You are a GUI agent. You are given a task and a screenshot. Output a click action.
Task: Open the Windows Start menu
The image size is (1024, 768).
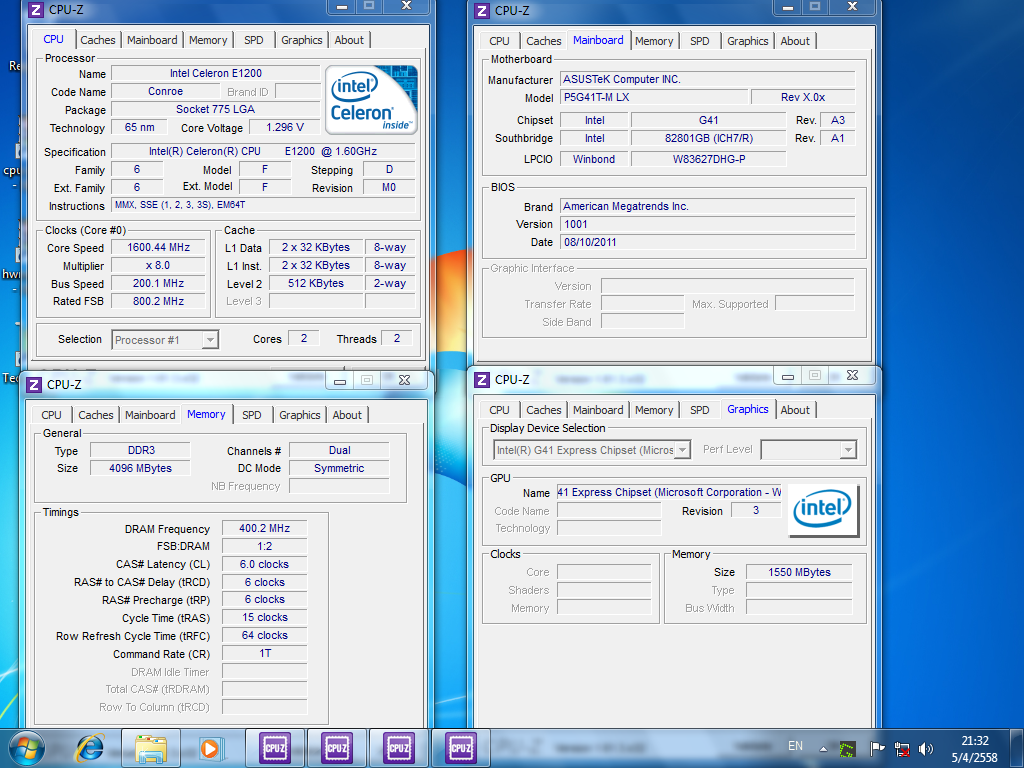[27, 749]
